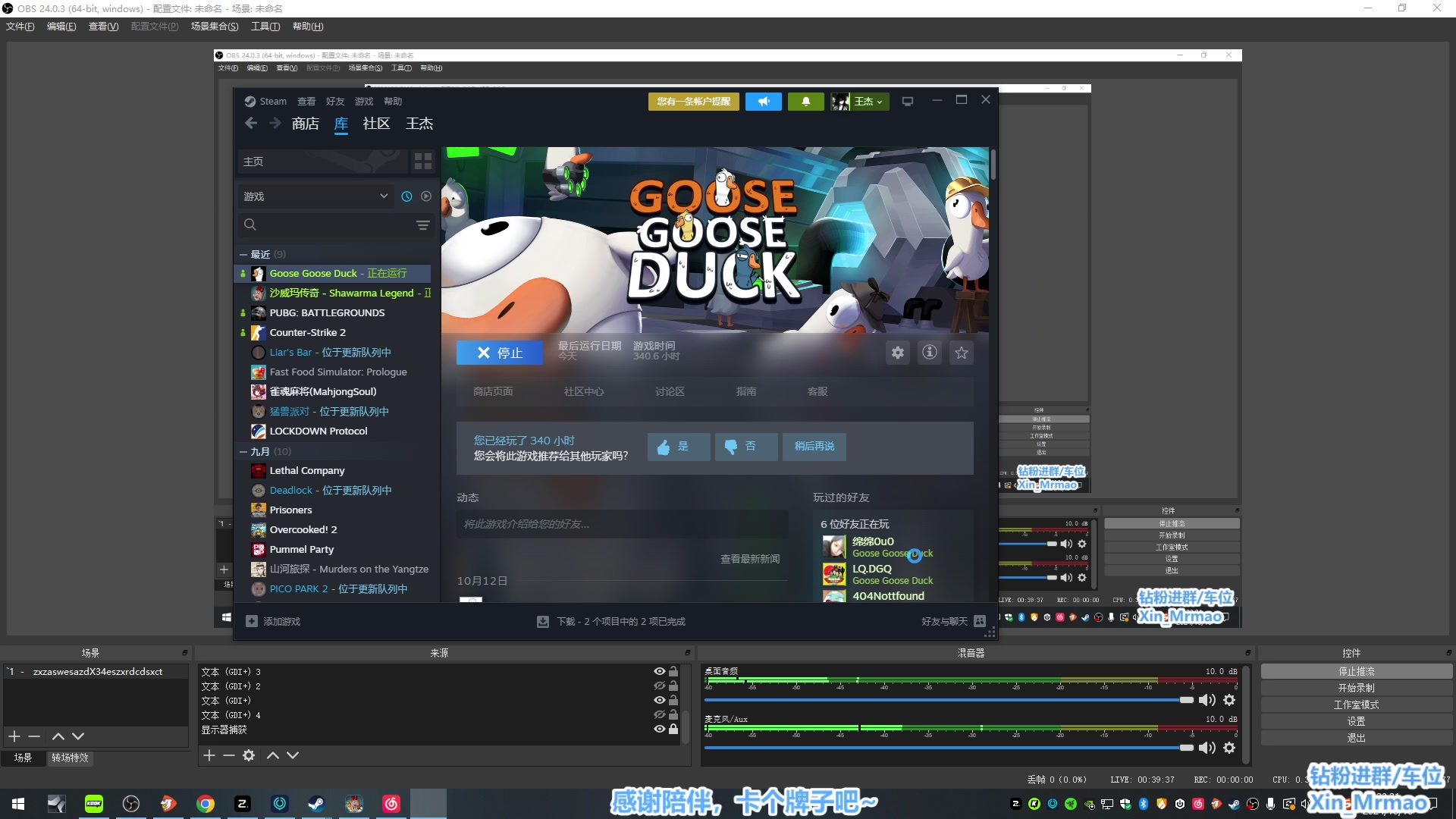Add a new source with plus icon
The width and height of the screenshot is (1456, 819).
tap(209, 755)
